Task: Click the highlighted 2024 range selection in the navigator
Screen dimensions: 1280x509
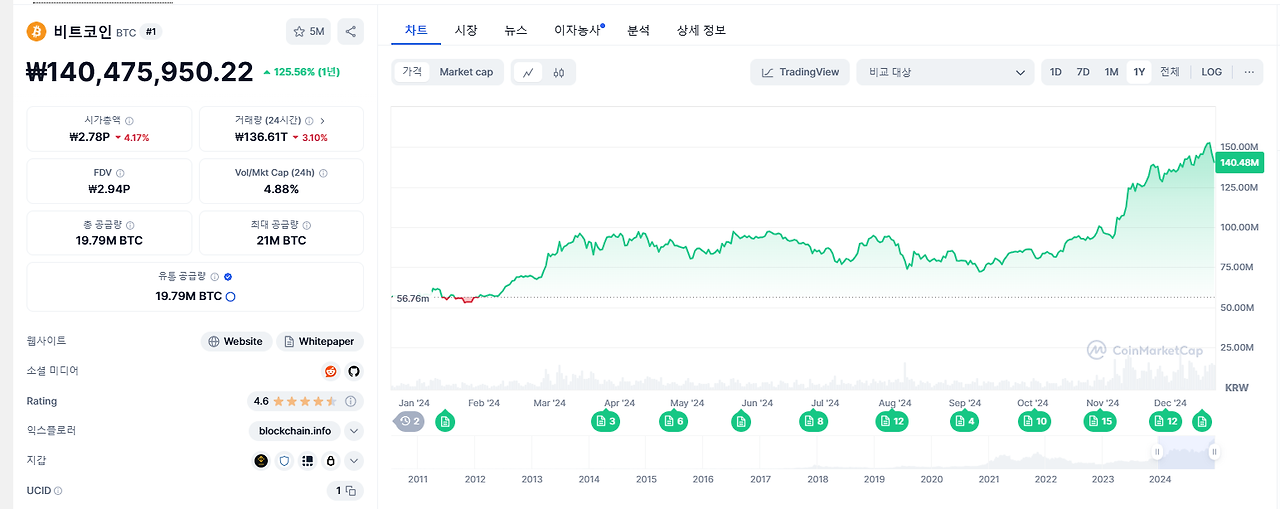Action: [1186, 452]
